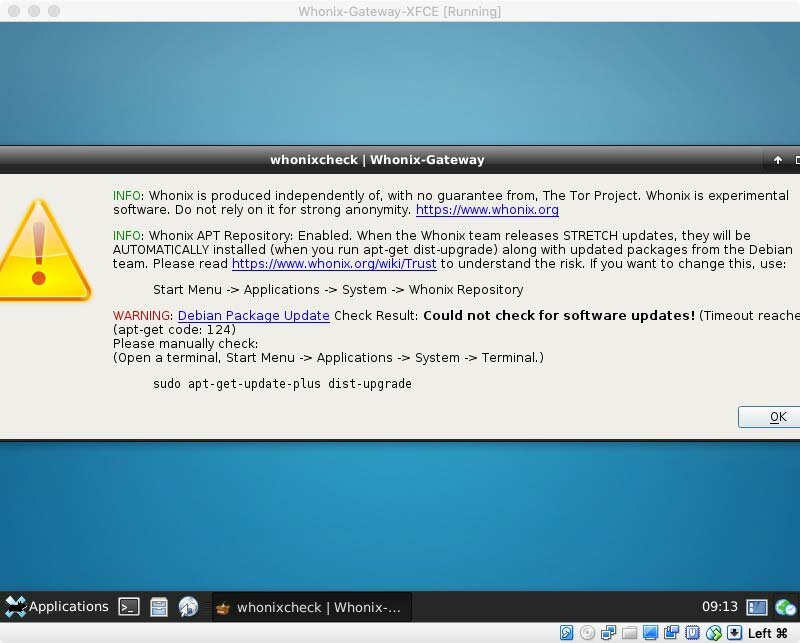The image size is (800, 643).
Task: Click the VirtualBox CPU chip status icon
Action: [692, 633]
